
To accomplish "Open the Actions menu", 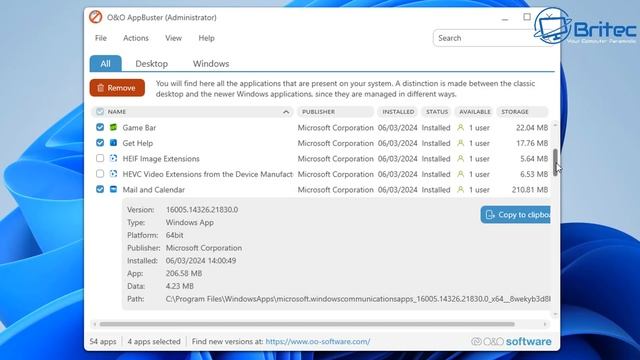I will coord(136,38).
